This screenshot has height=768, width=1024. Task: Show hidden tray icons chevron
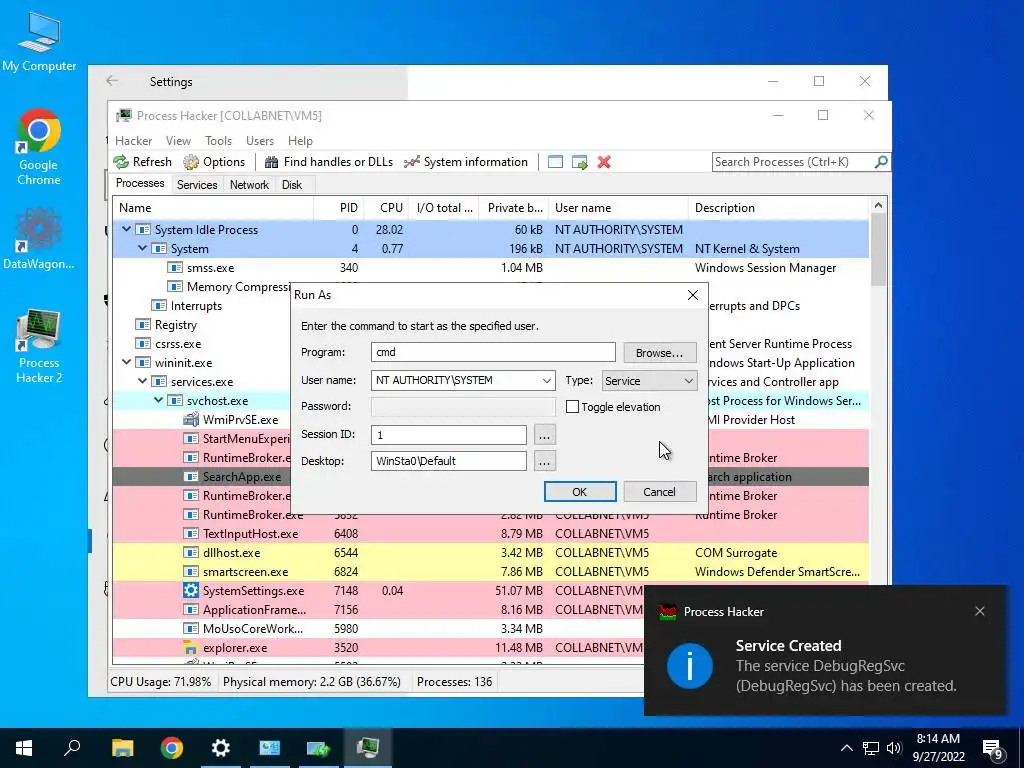[x=846, y=748]
